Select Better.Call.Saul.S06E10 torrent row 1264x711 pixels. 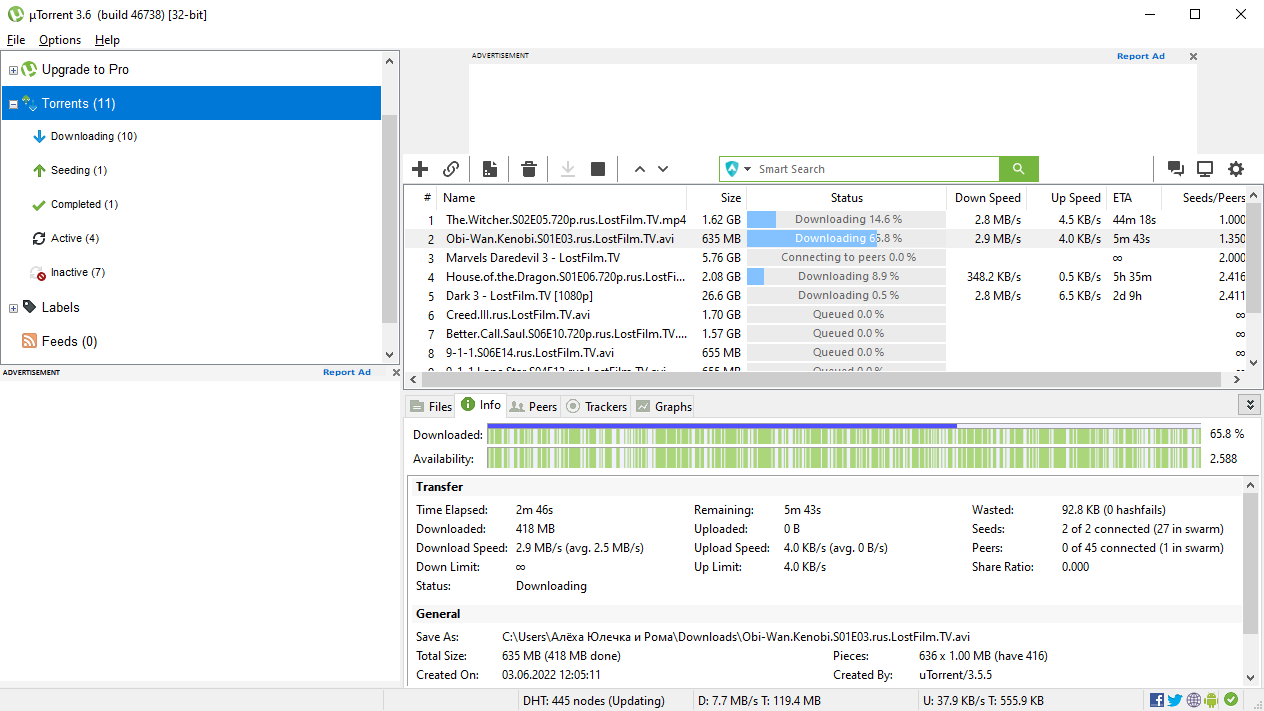825,333
